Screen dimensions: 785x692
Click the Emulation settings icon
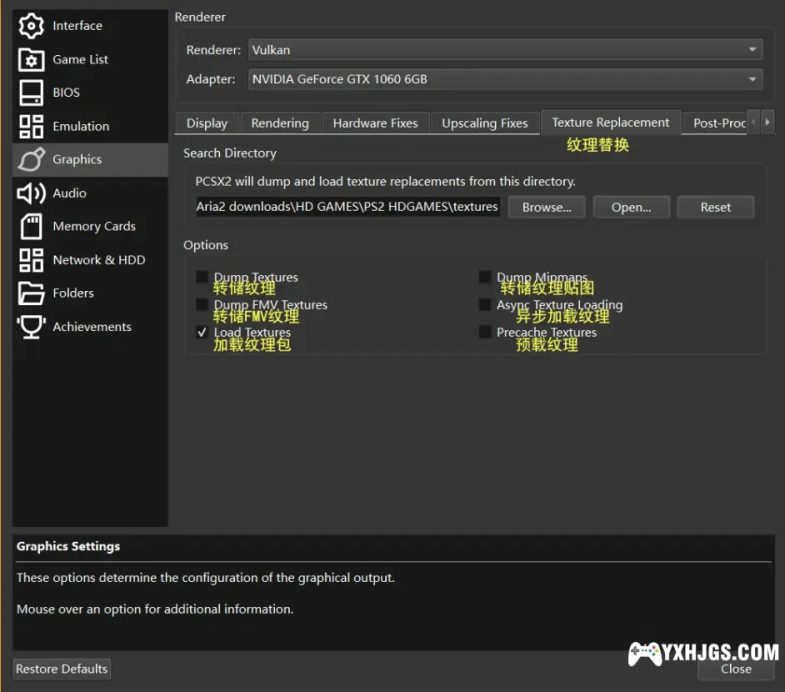click(x=31, y=126)
